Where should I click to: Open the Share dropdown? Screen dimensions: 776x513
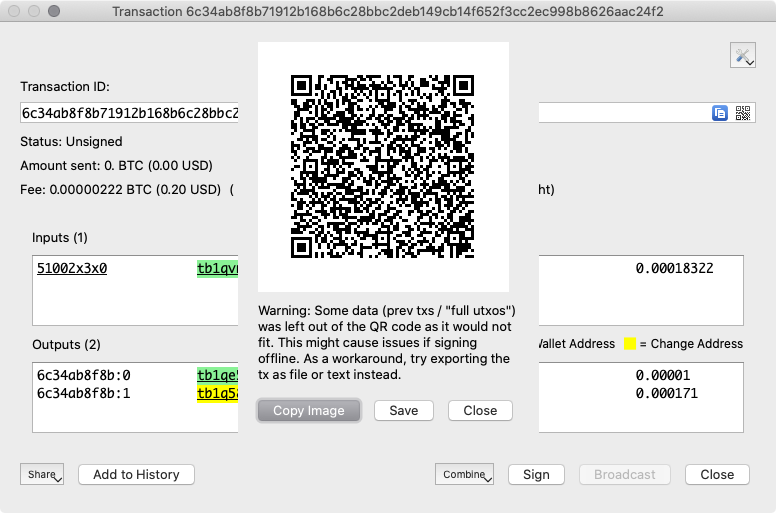(x=42, y=474)
